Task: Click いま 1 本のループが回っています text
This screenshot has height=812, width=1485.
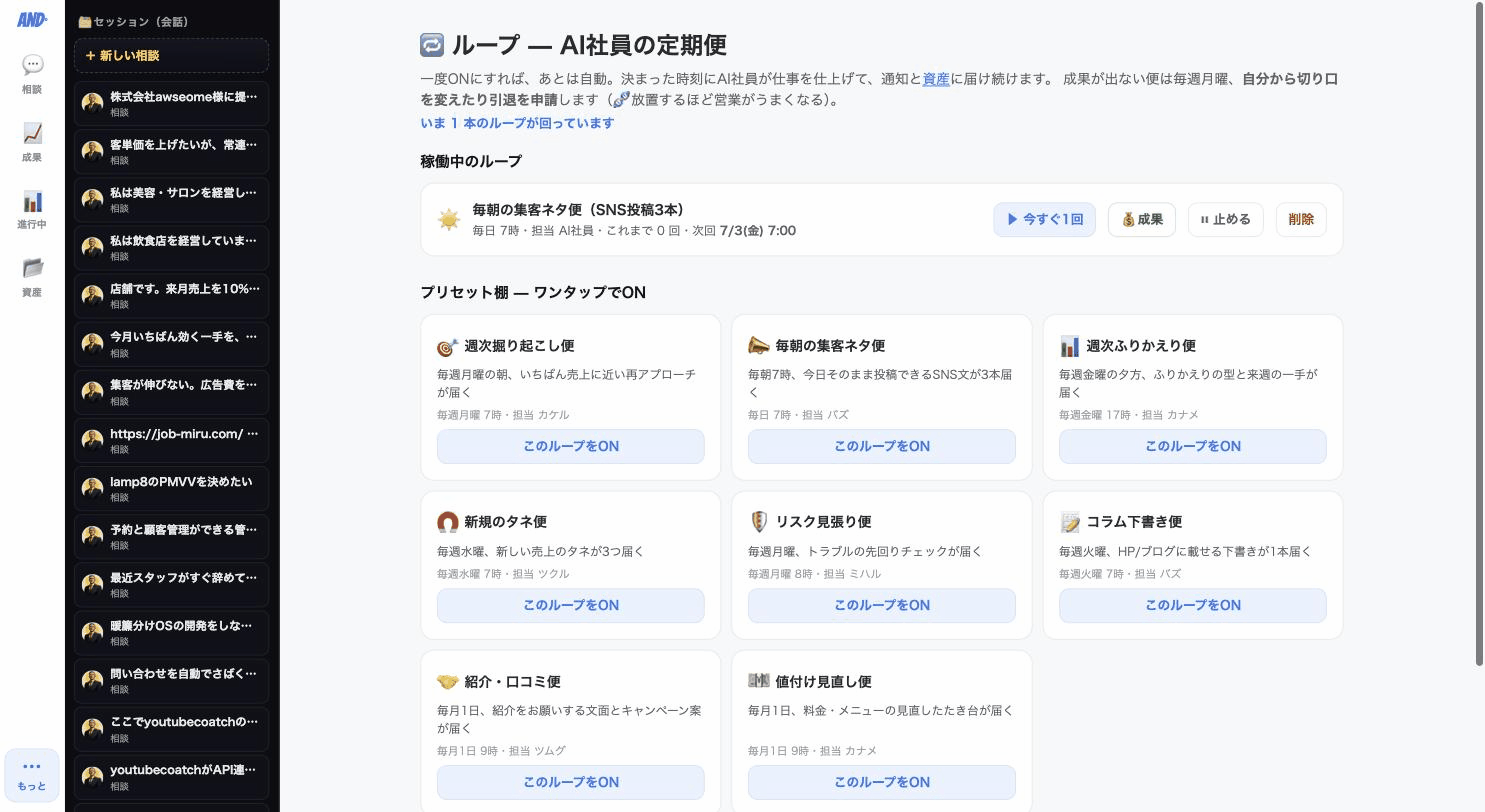Action: [517, 123]
